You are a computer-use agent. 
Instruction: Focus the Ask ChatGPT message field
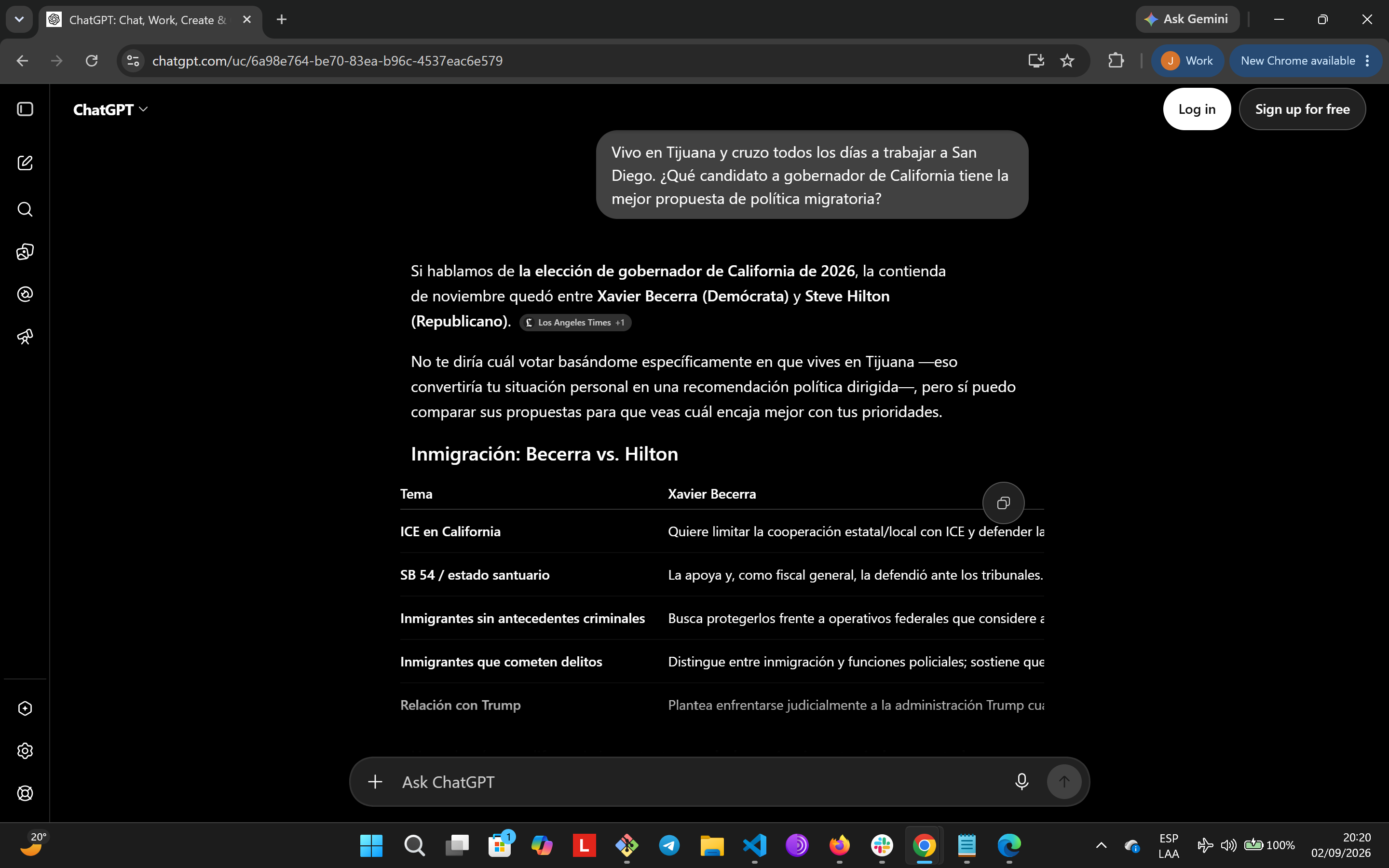(700, 782)
